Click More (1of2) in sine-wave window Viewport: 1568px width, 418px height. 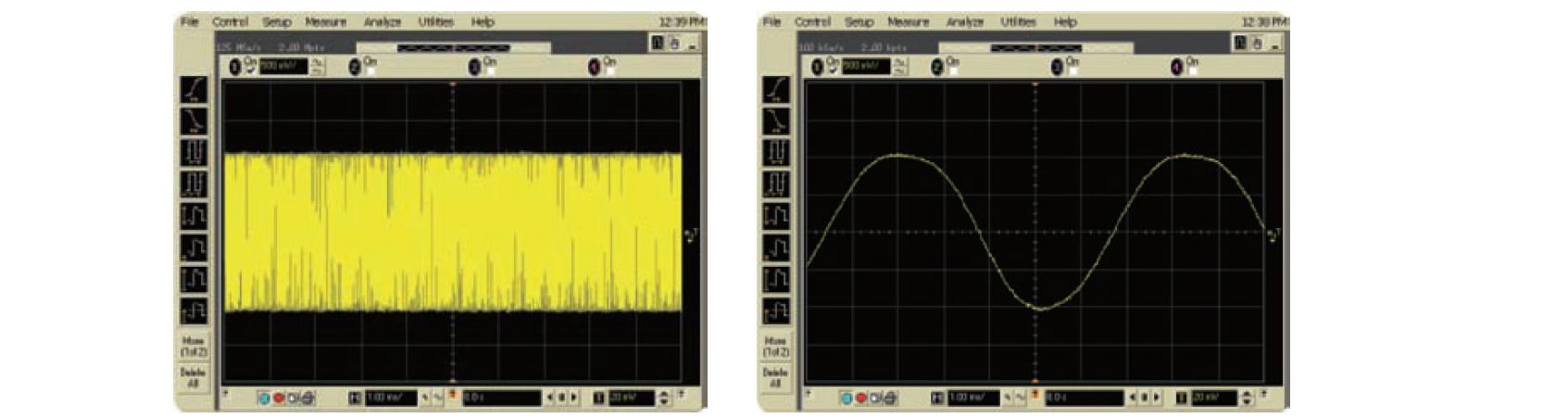point(776,347)
